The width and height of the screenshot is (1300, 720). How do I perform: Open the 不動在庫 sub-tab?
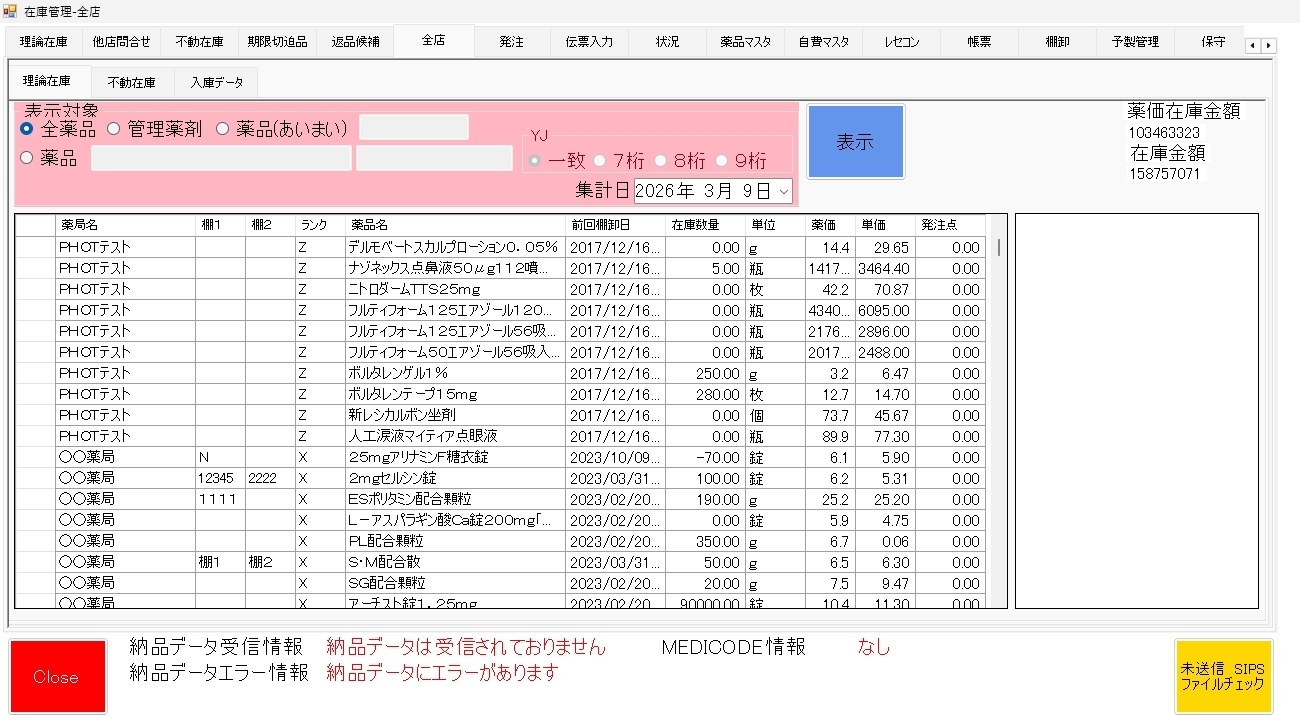coord(131,82)
